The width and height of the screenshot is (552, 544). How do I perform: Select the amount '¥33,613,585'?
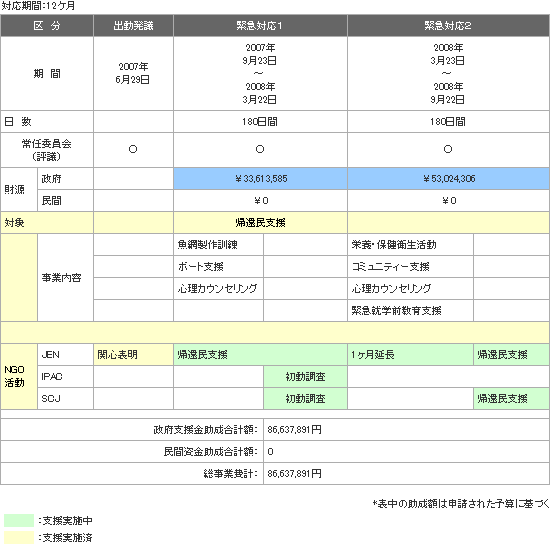click(x=260, y=179)
